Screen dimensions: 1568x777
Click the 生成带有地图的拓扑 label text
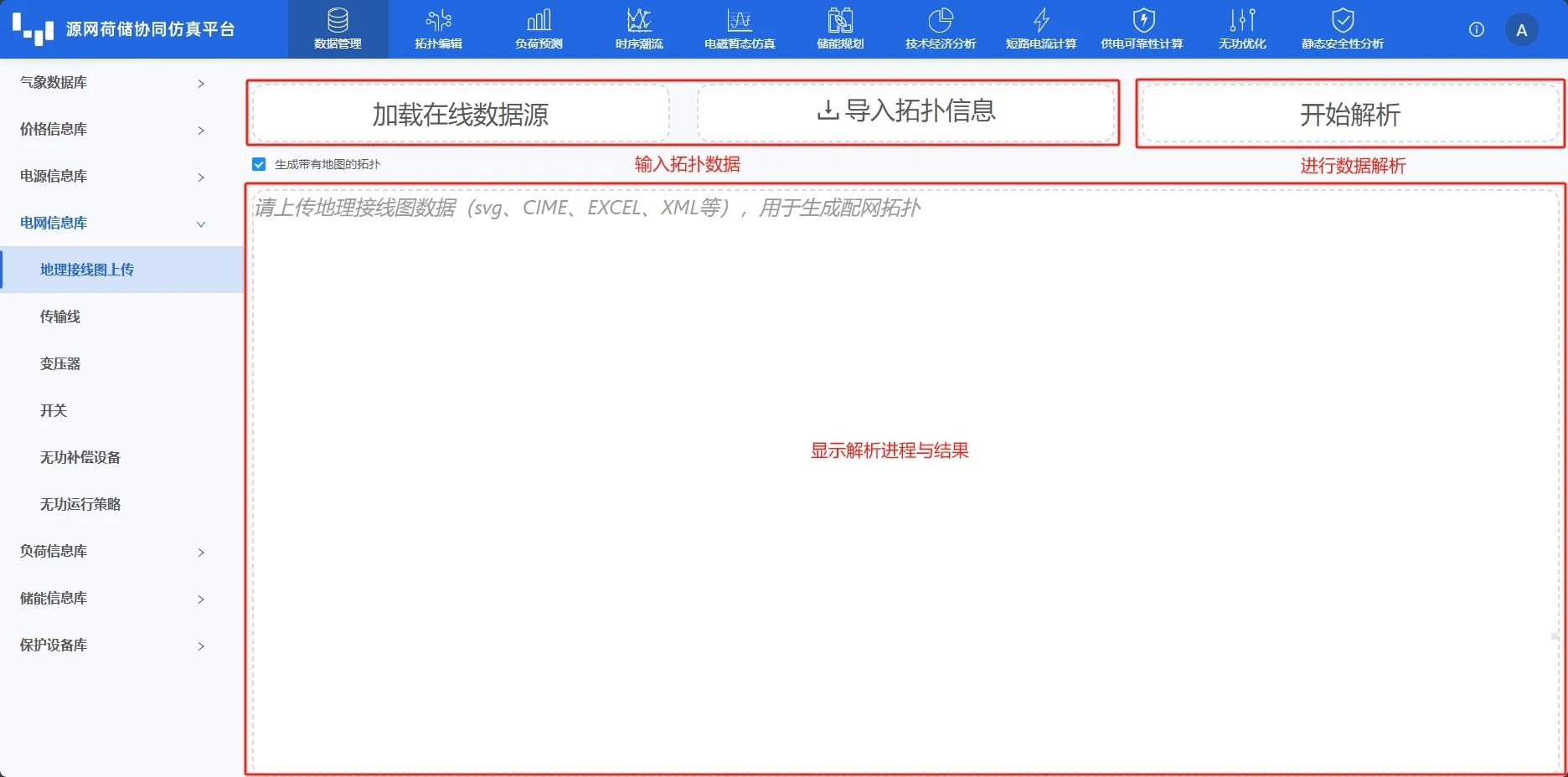328,164
